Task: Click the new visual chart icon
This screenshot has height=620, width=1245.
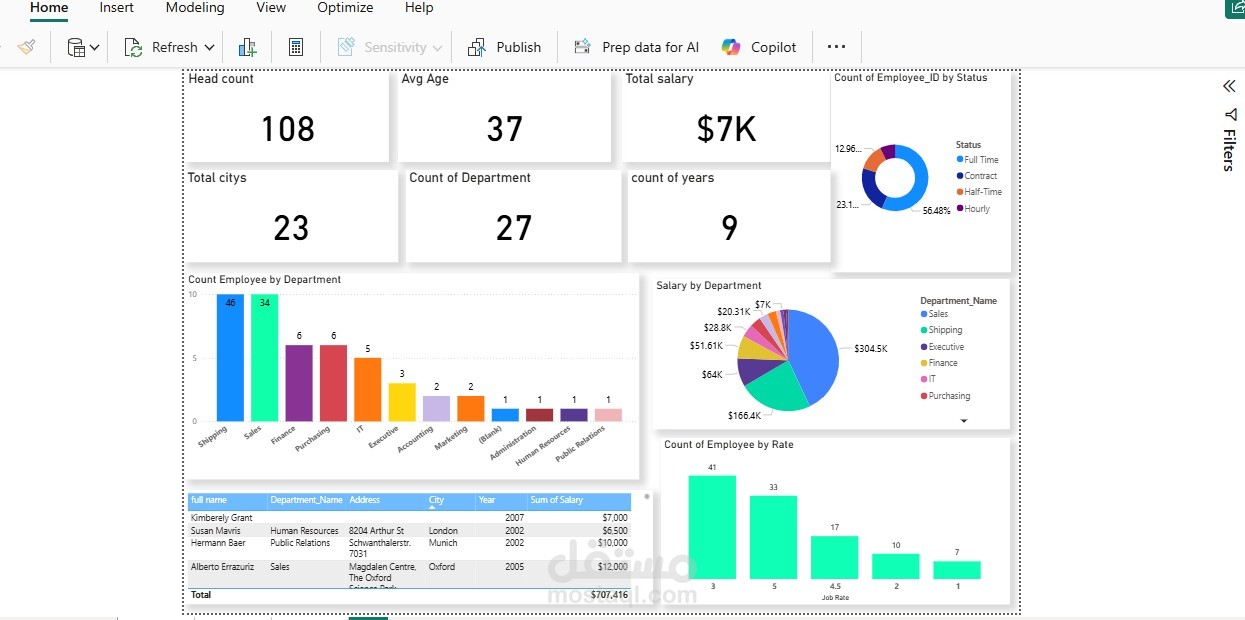Action: click(248, 47)
